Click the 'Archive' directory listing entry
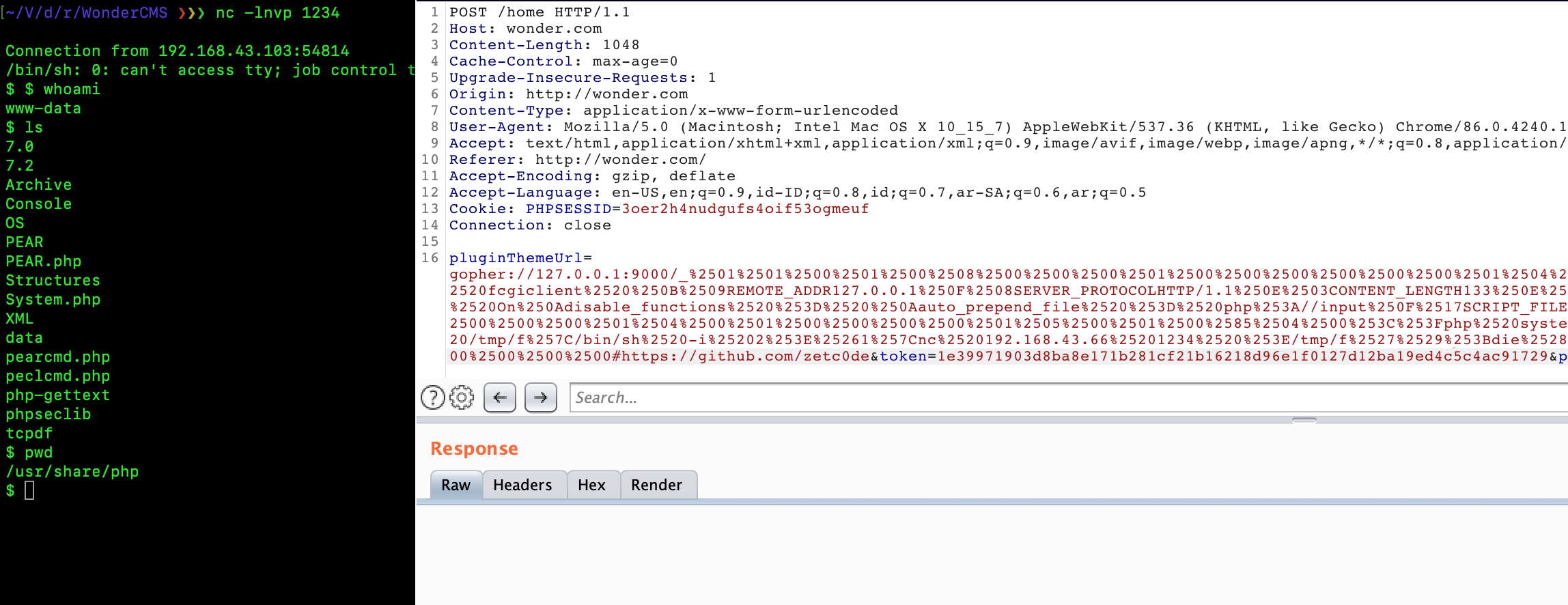This screenshot has width=1568, height=605. point(39,185)
